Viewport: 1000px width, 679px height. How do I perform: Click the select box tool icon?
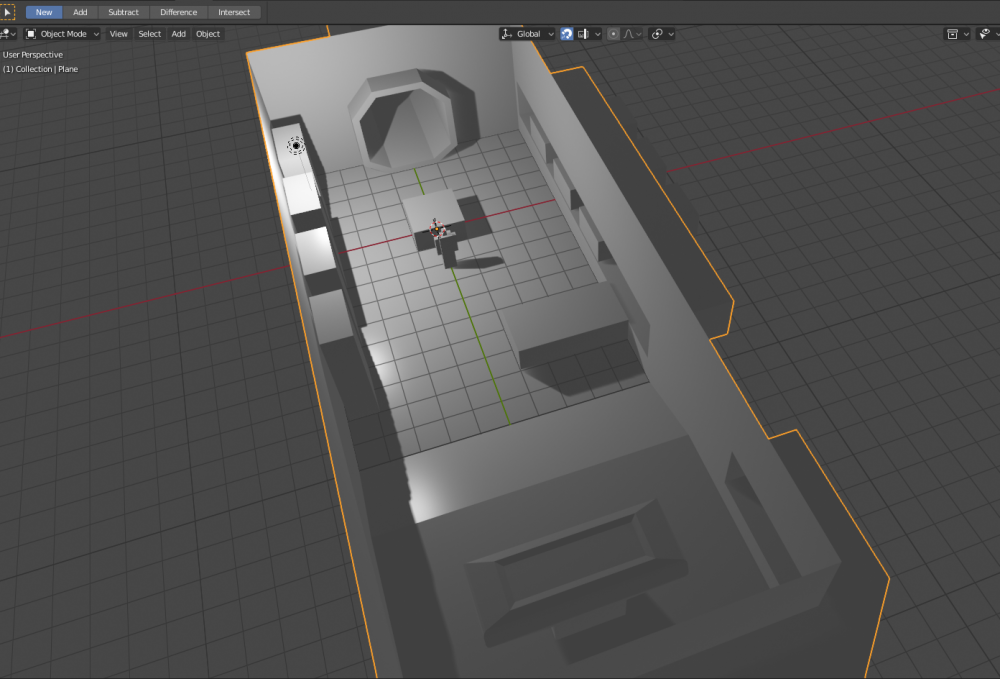[7, 12]
